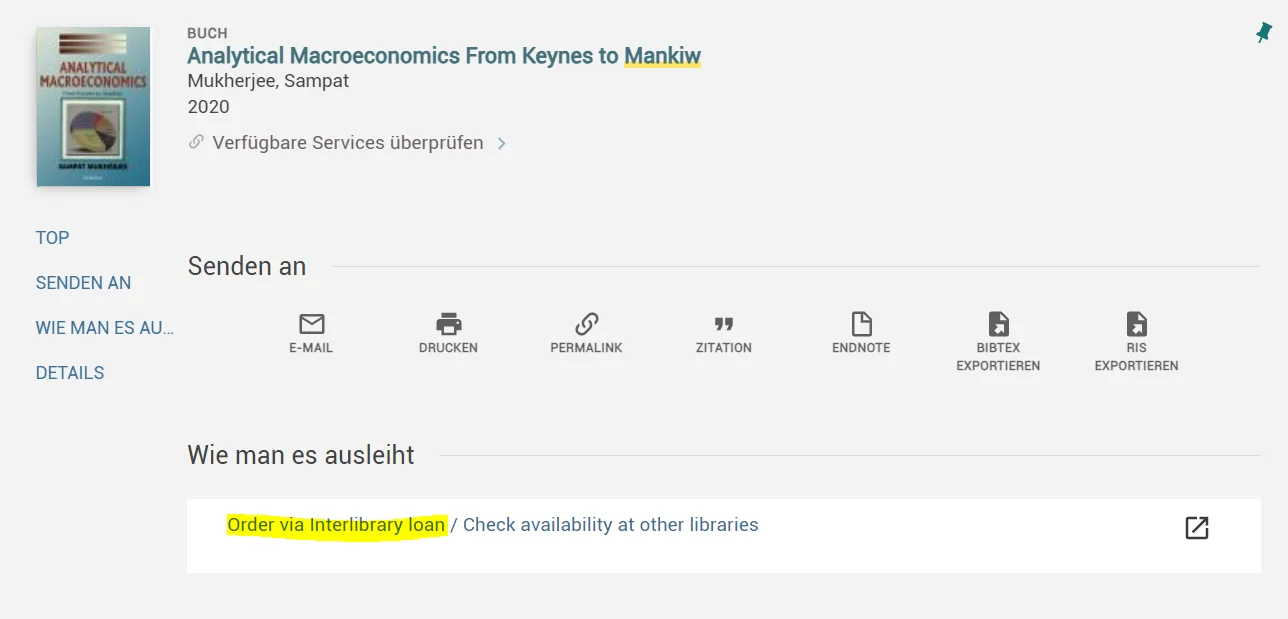Click author name Mukherjee, Sampat
The height and width of the screenshot is (619, 1288).
coord(268,81)
